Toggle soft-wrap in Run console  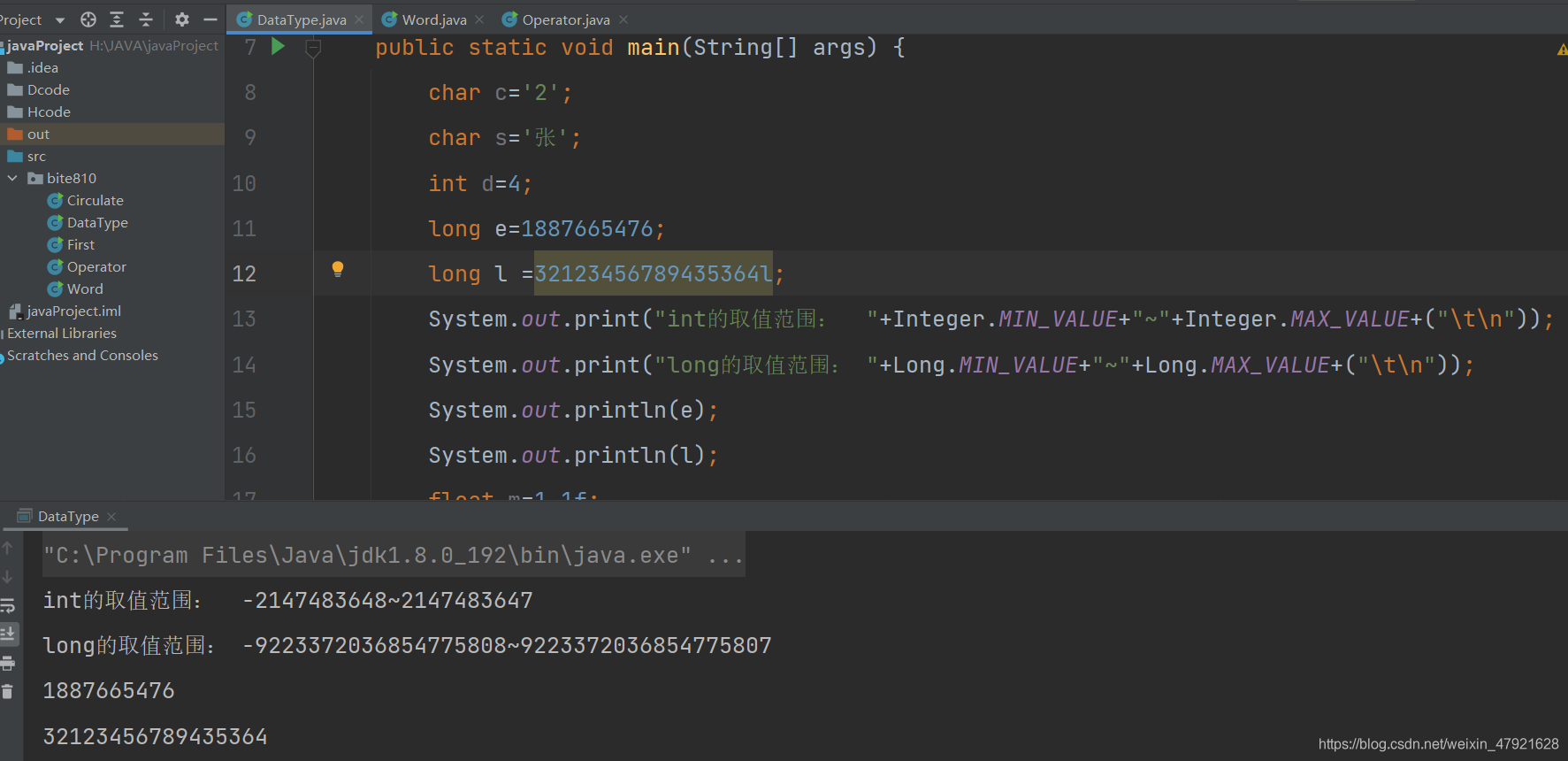pos(7,606)
